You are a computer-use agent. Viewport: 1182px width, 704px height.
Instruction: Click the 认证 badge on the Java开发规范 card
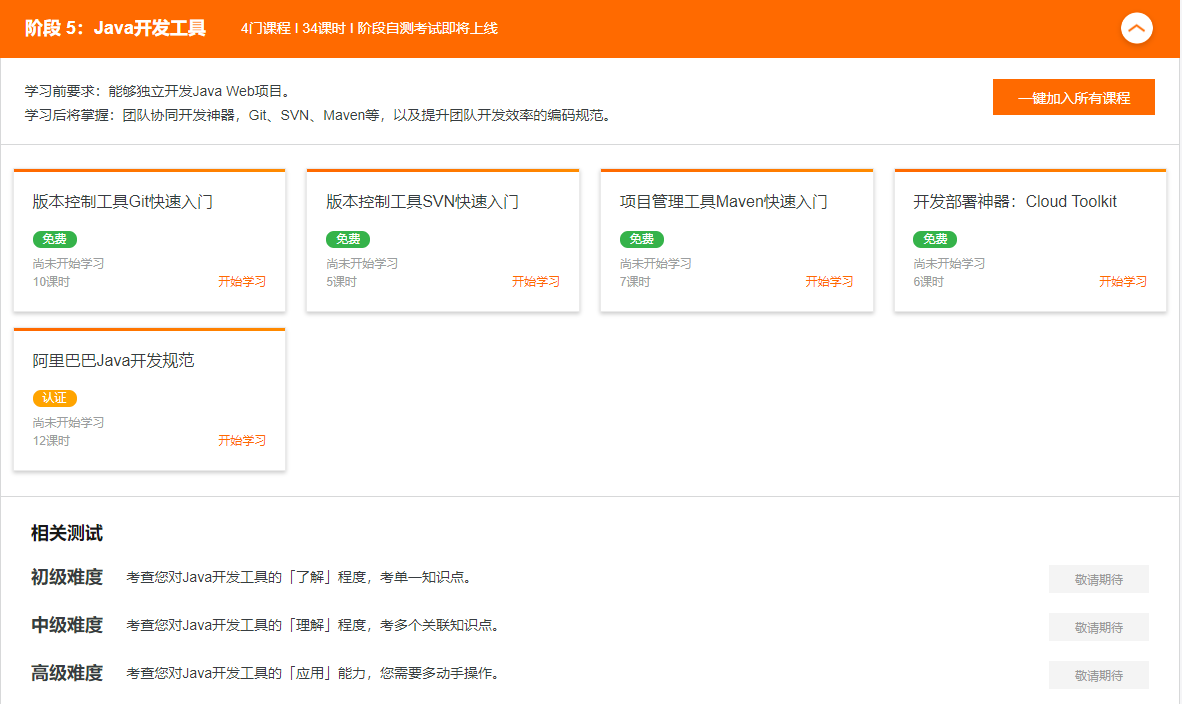click(54, 398)
